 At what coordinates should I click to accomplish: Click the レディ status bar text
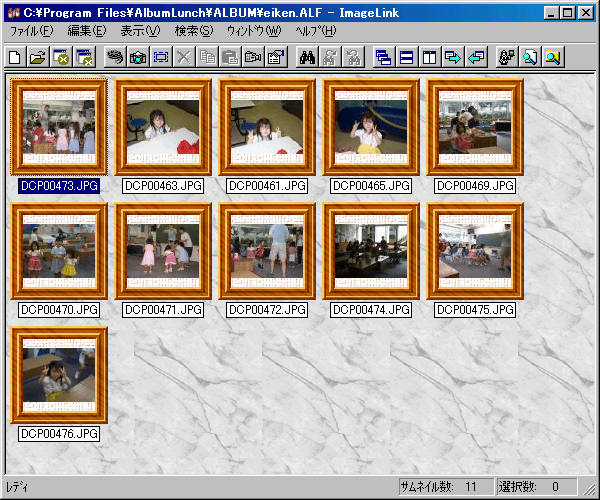tap(17, 487)
